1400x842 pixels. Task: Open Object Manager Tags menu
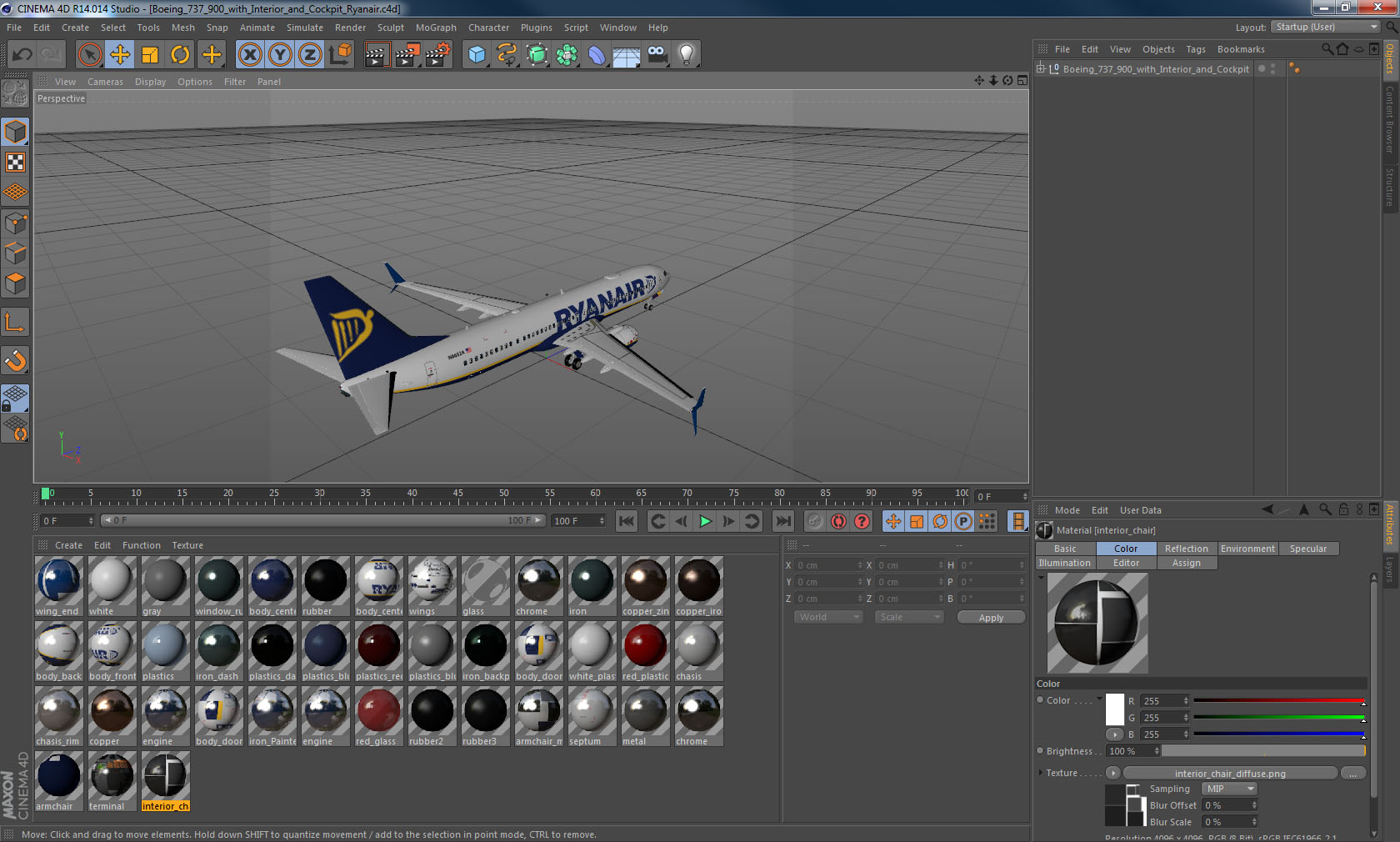(1196, 49)
